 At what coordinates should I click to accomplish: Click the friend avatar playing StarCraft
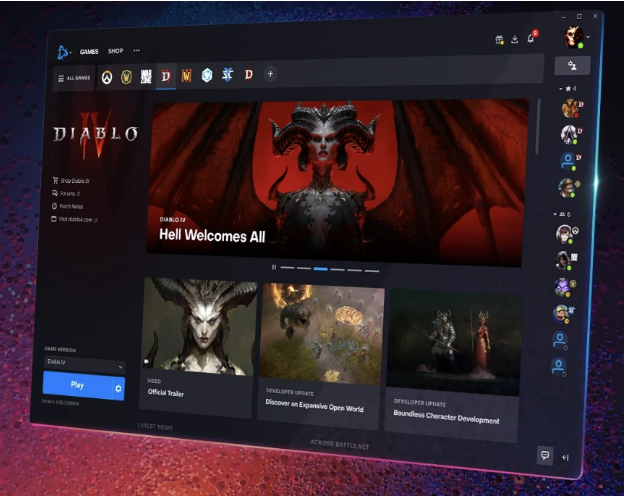pos(561,313)
